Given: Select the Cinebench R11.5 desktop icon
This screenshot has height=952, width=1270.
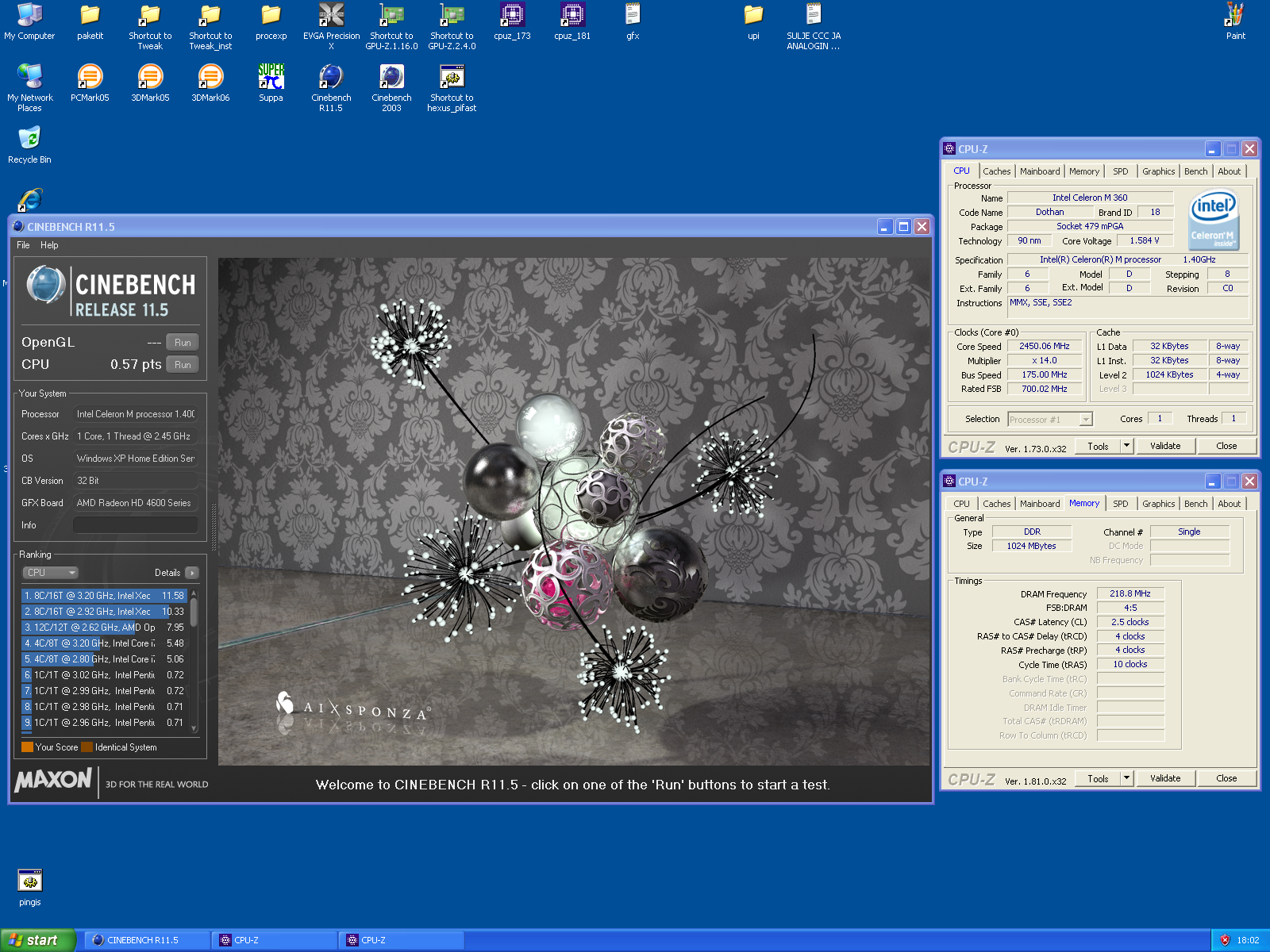Looking at the screenshot, I should click(331, 88).
